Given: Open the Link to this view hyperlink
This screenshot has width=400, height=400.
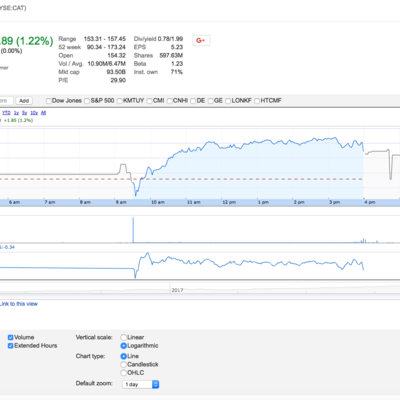Looking at the screenshot, I should pos(19,304).
